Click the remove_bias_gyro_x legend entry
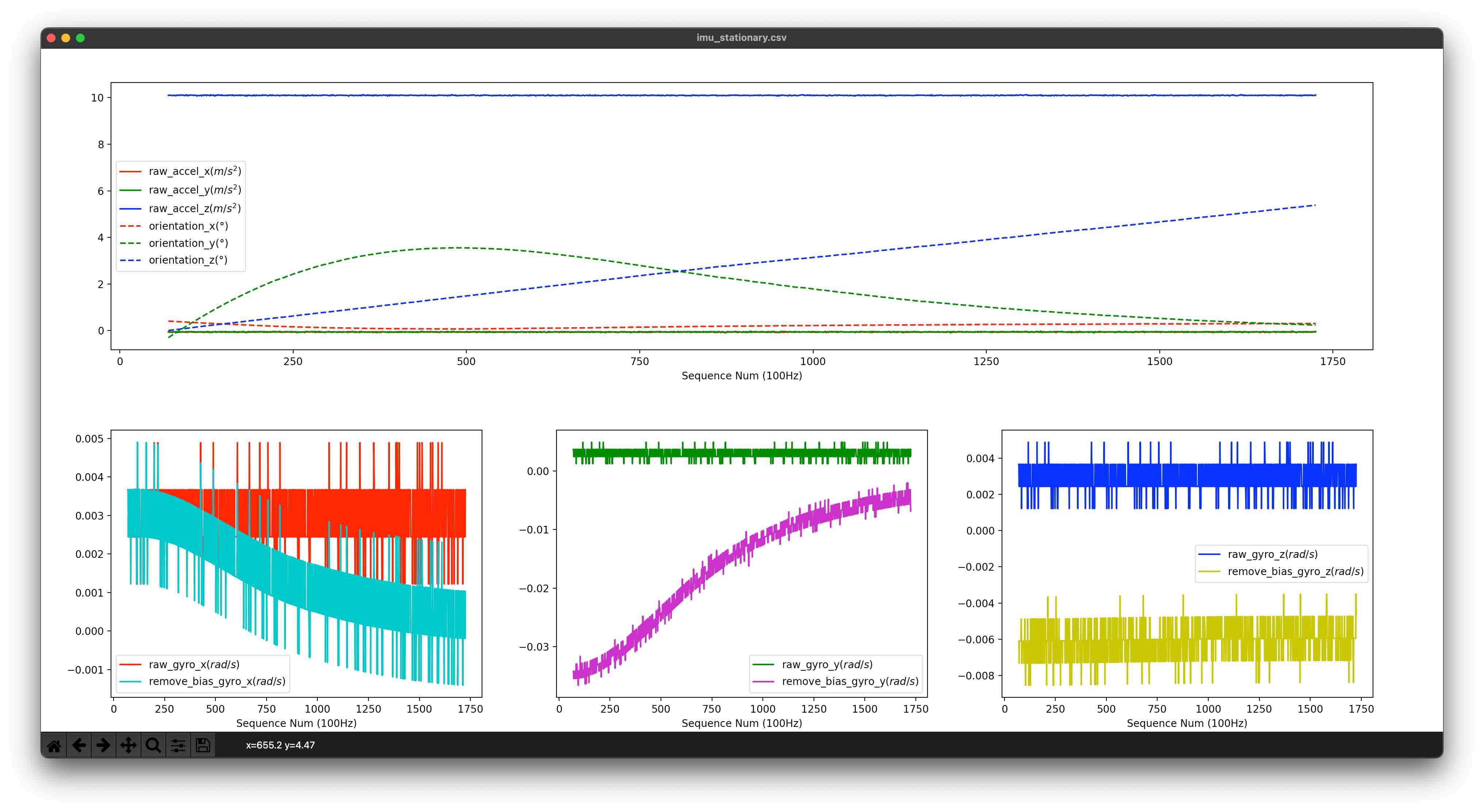 click(x=217, y=681)
